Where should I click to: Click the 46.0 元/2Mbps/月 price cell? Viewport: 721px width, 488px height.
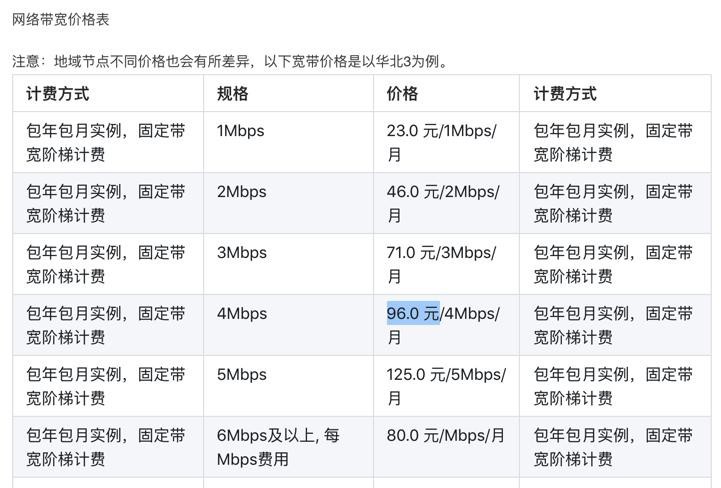446,203
